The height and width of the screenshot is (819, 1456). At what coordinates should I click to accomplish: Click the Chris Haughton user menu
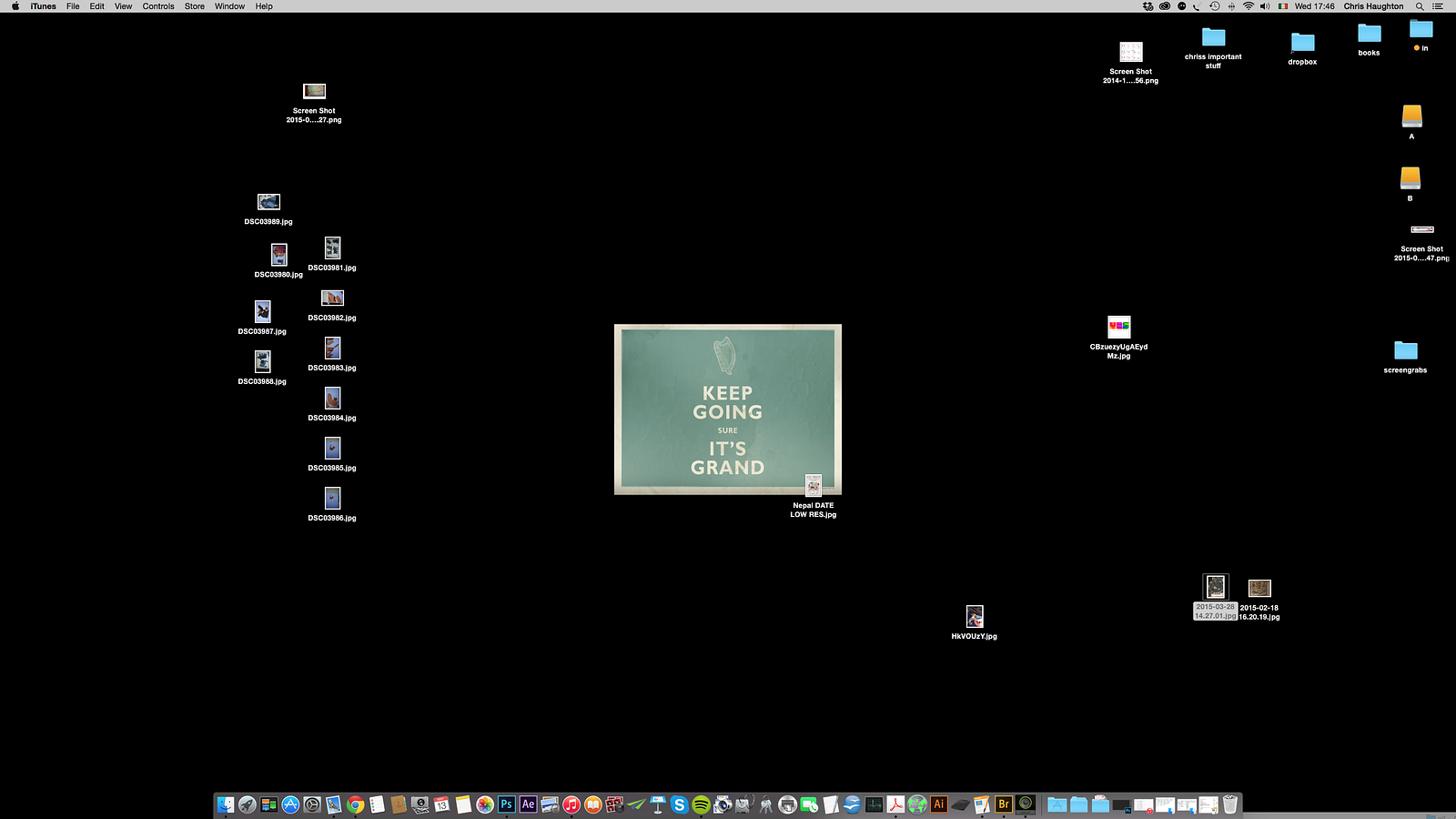(1373, 6)
